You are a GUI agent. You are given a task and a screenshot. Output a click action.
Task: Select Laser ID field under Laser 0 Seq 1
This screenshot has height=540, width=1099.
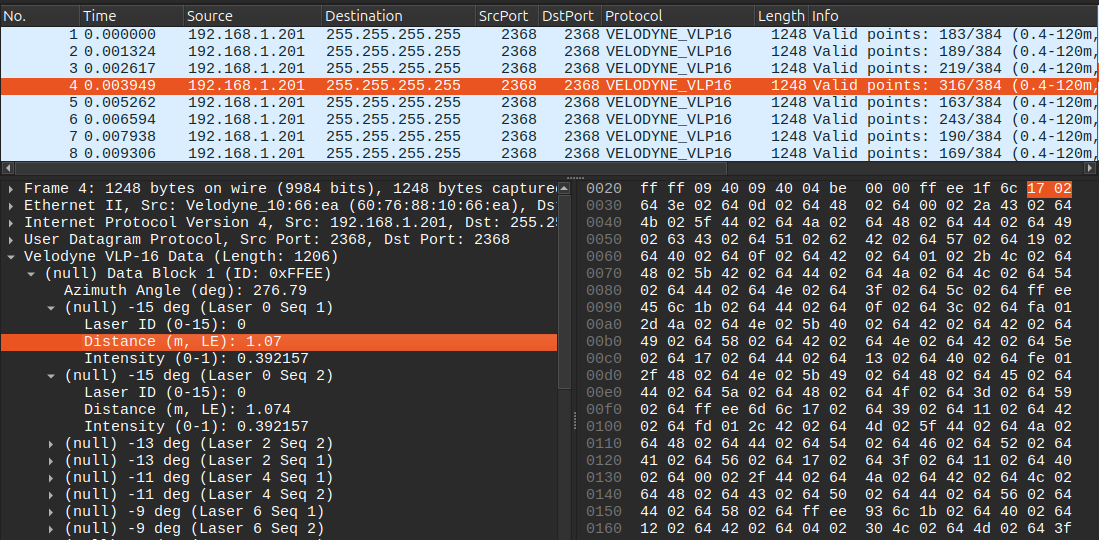coord(165,325)
